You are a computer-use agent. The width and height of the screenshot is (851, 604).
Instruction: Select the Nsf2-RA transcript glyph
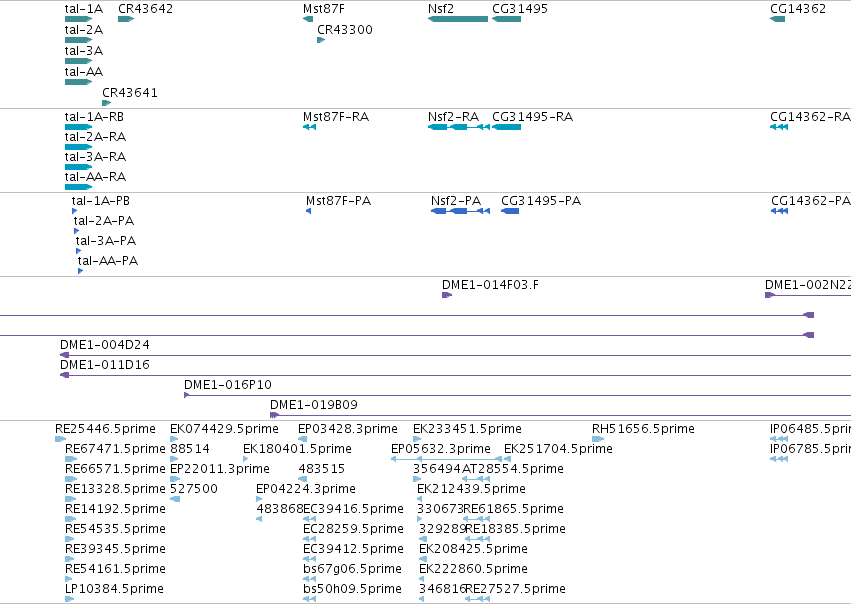click(x=459, y=127)
